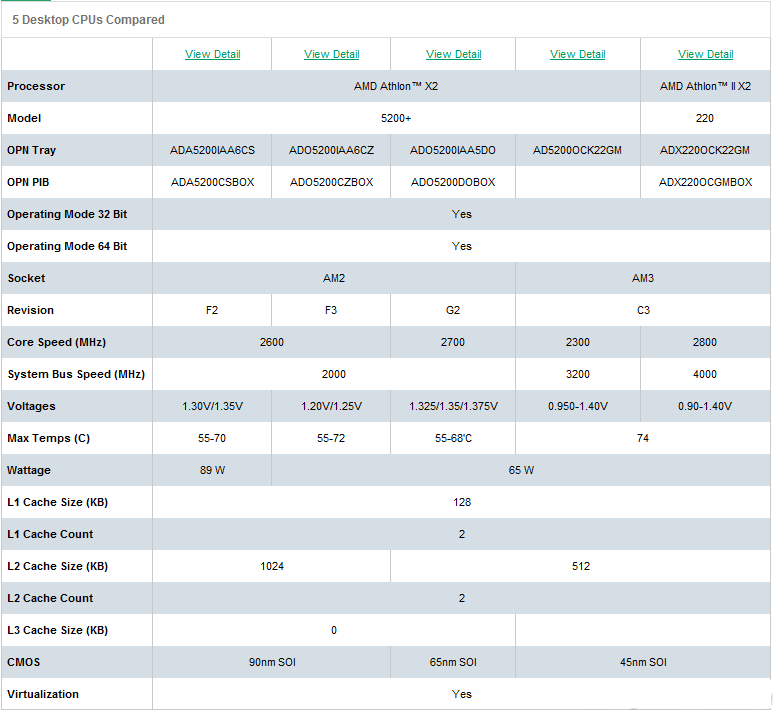Click OPN PIB value 'ADO5200CZBOX'
Image resolution: width=773 pixels, height=710 pixels.
click(x=331, y=182)
